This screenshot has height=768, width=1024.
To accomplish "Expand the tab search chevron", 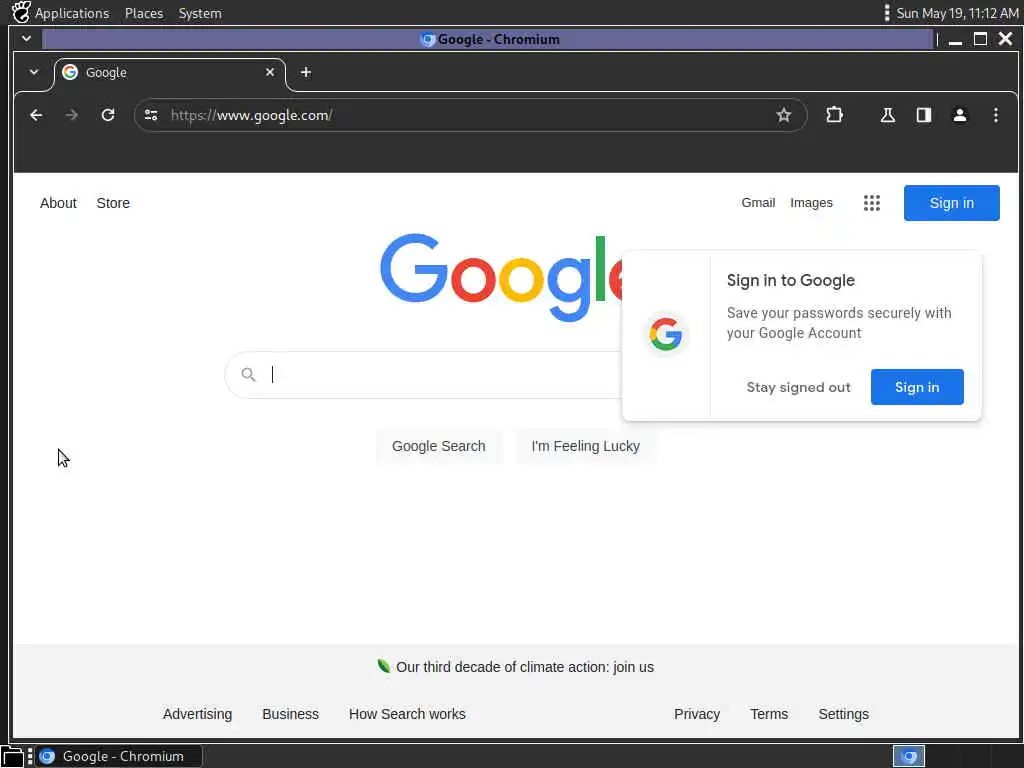I will (x=34, y=72).
